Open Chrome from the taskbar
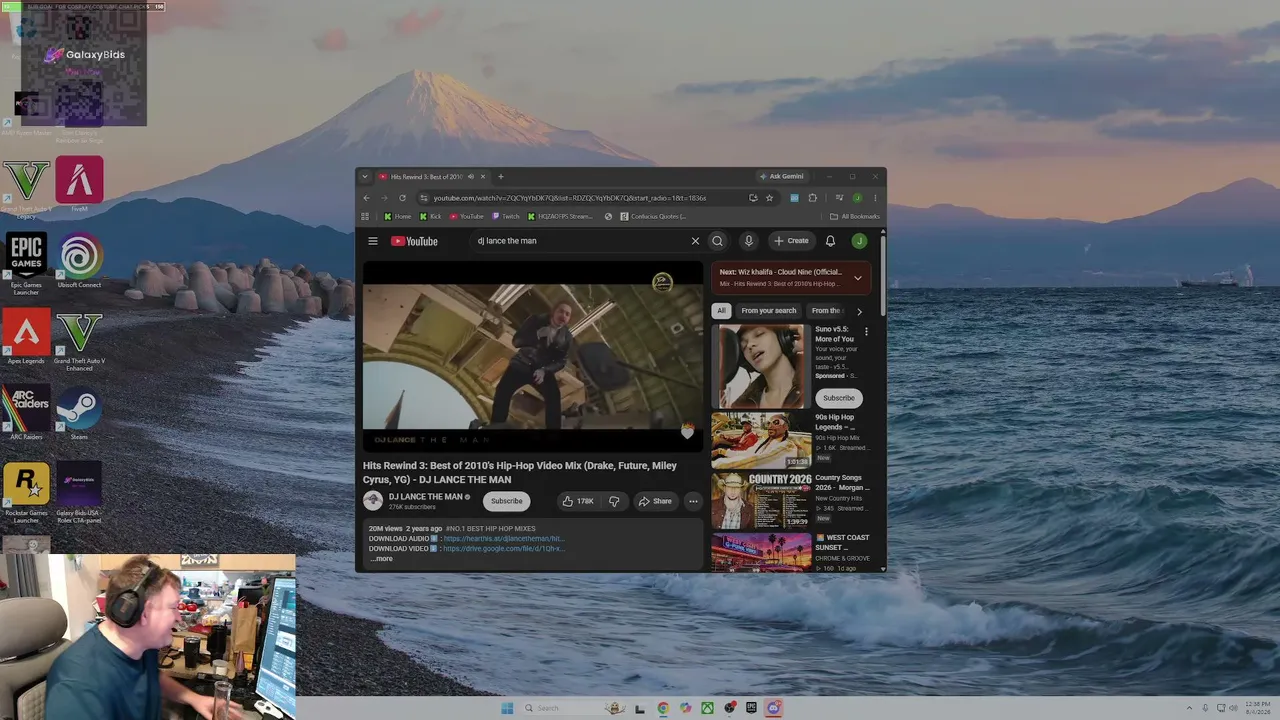The image size is (1280, 720). coord(663,708)
